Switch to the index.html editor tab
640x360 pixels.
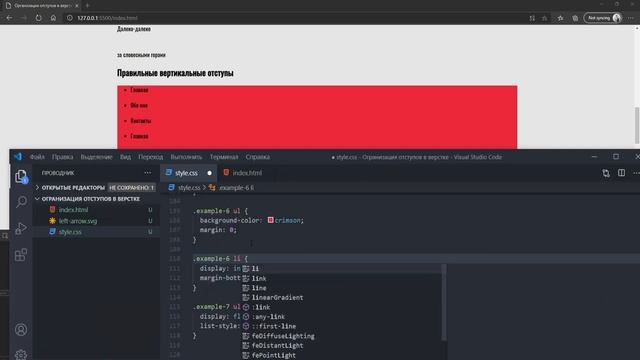point(247,173)
